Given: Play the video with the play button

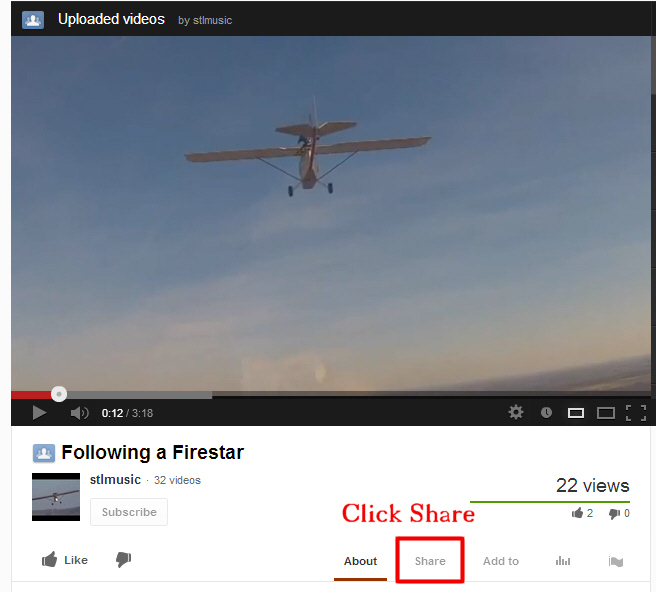Looking at the screenshot, I should pyautogui.click(x=39, y=413).
